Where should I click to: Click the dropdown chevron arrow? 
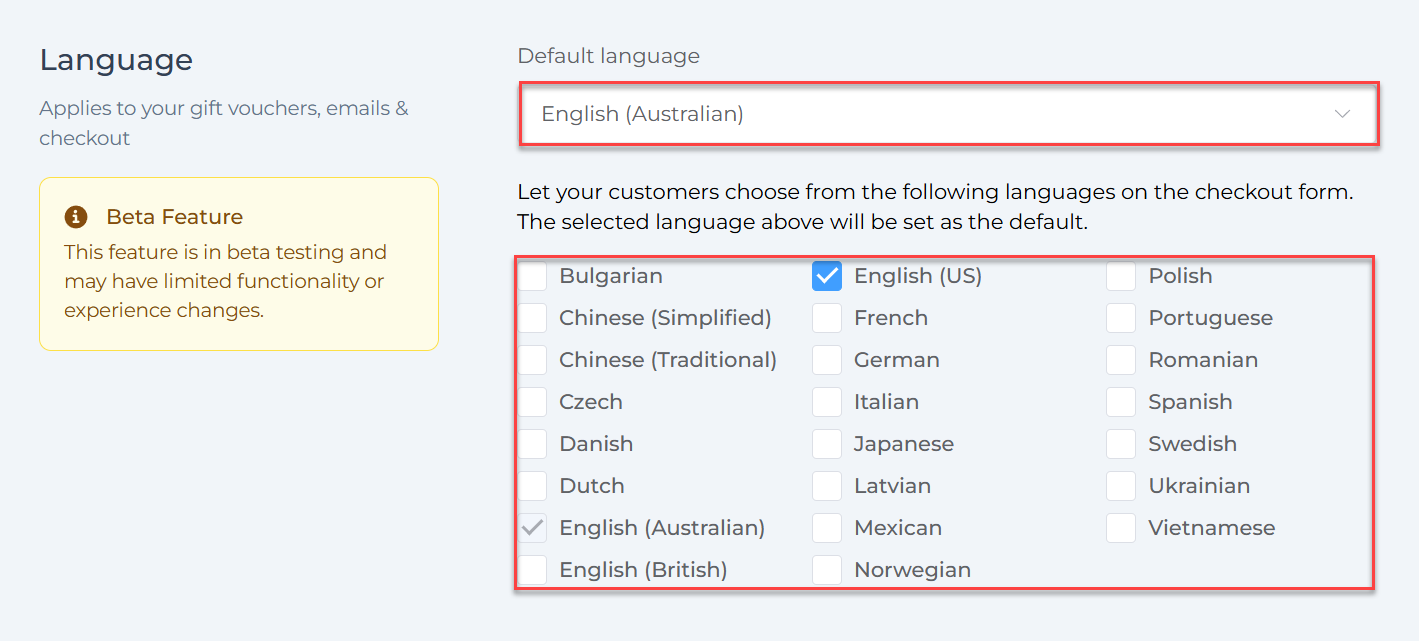1343,114
